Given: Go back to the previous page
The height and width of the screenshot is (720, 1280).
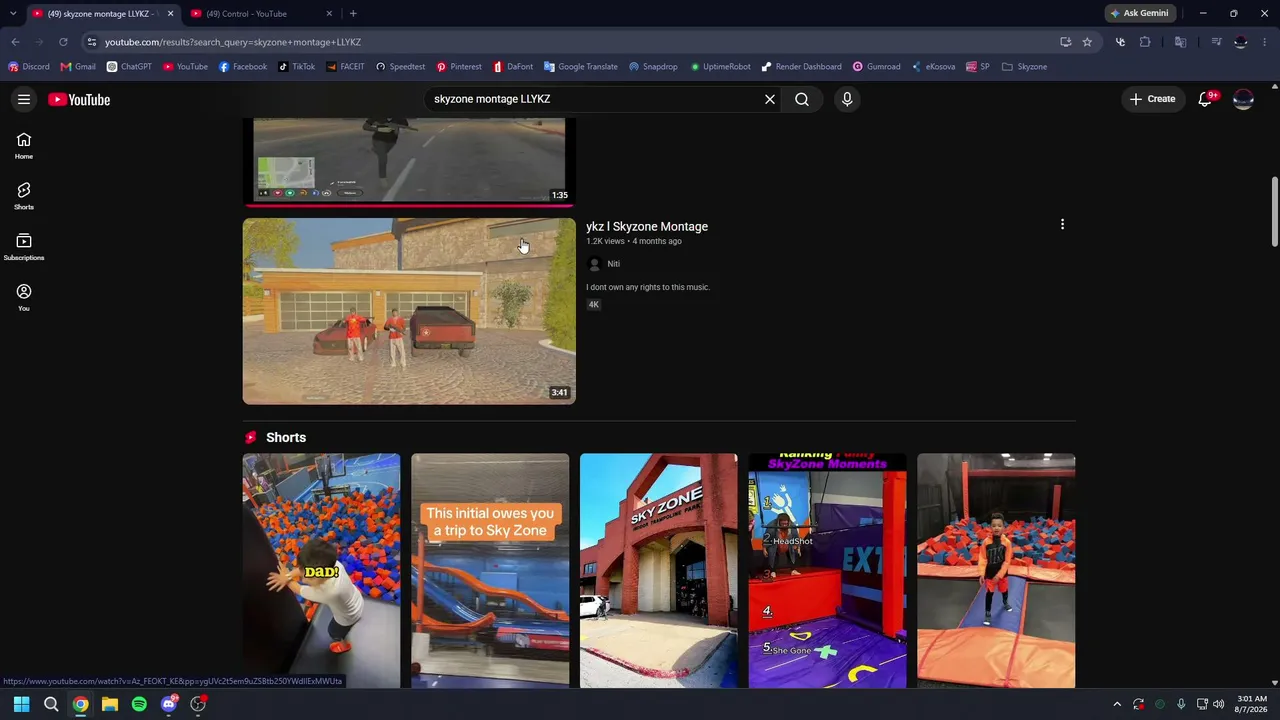Looking at the screenshot, I should coord(15,42).
